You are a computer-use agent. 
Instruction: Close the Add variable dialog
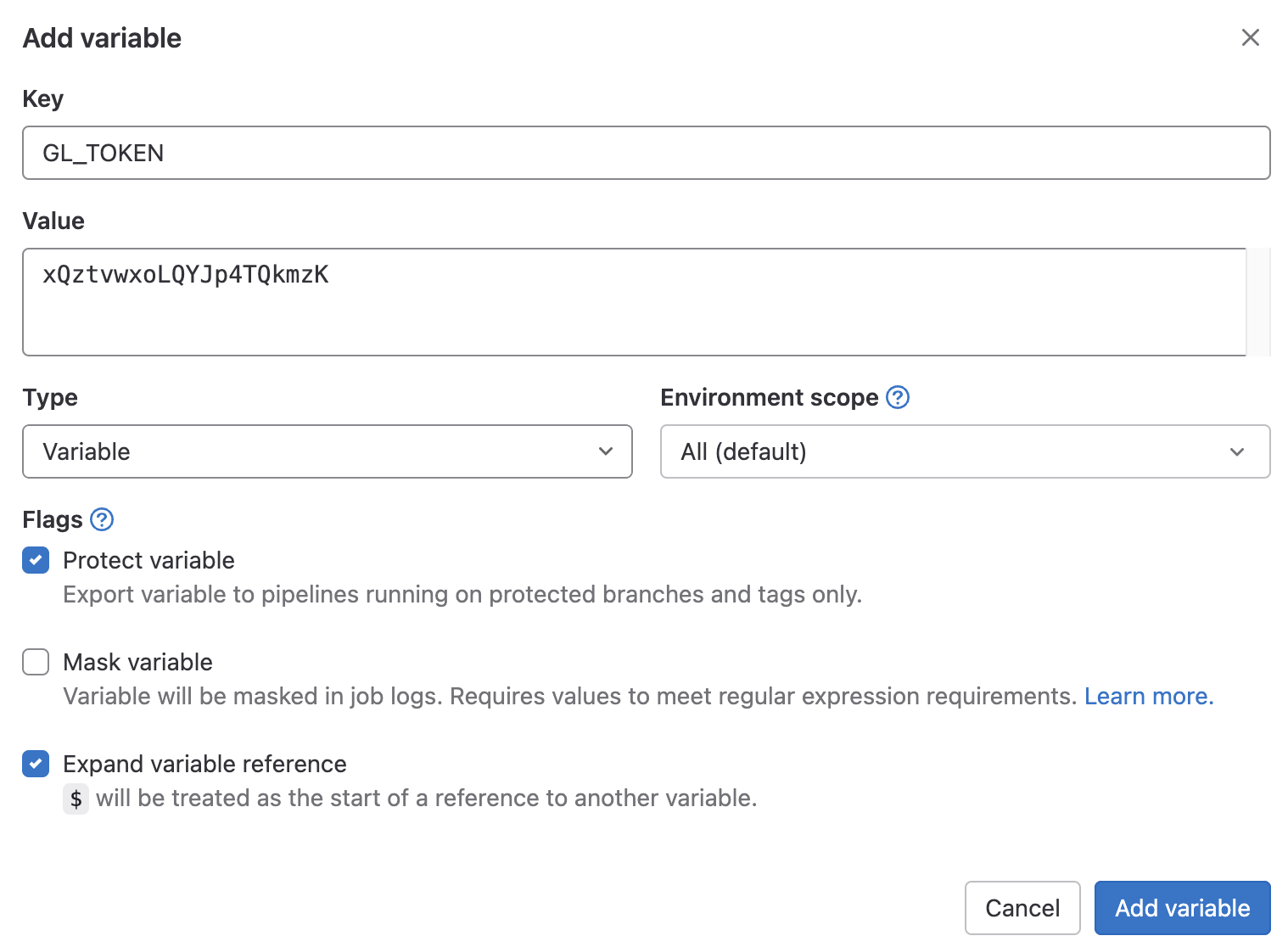[x=1250, y=37]
